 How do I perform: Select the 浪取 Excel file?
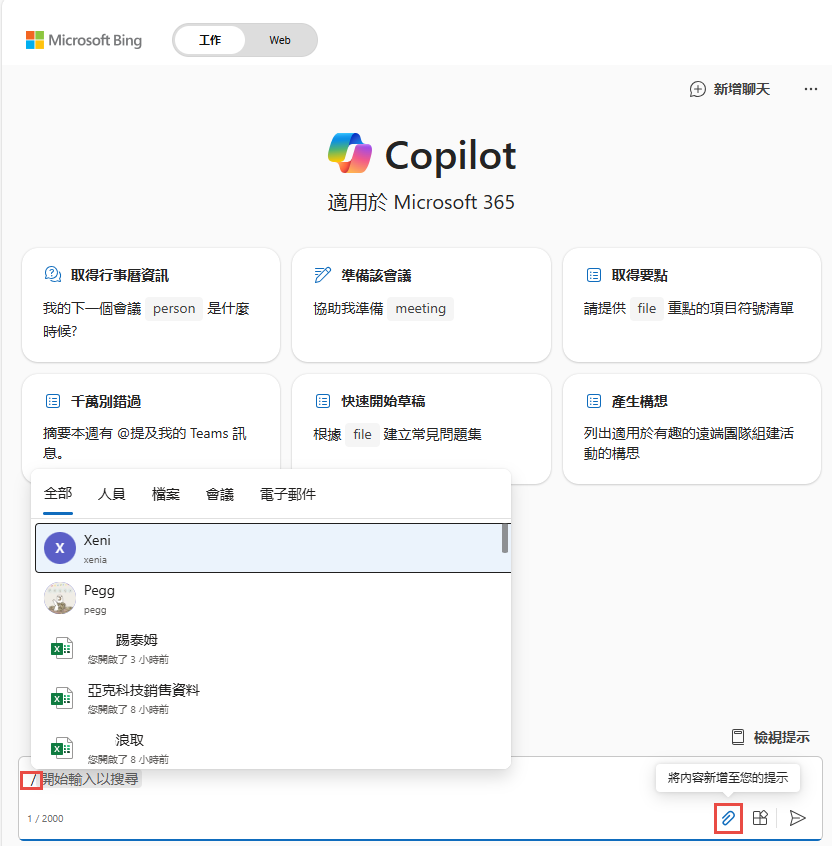[272, 748]
